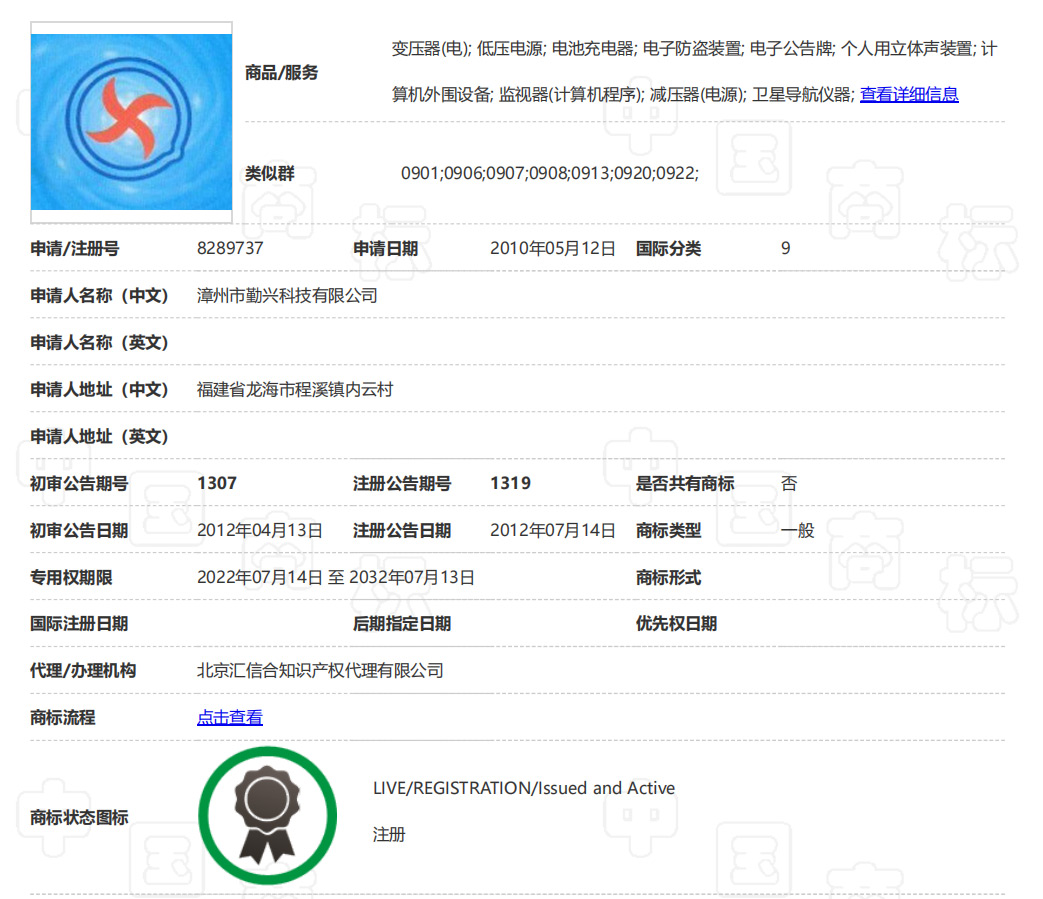Click applicant address 福建省龙海市程溪镇内云村
The width and height of the screenshot is (1043, 899).
(x=295, y=390)
